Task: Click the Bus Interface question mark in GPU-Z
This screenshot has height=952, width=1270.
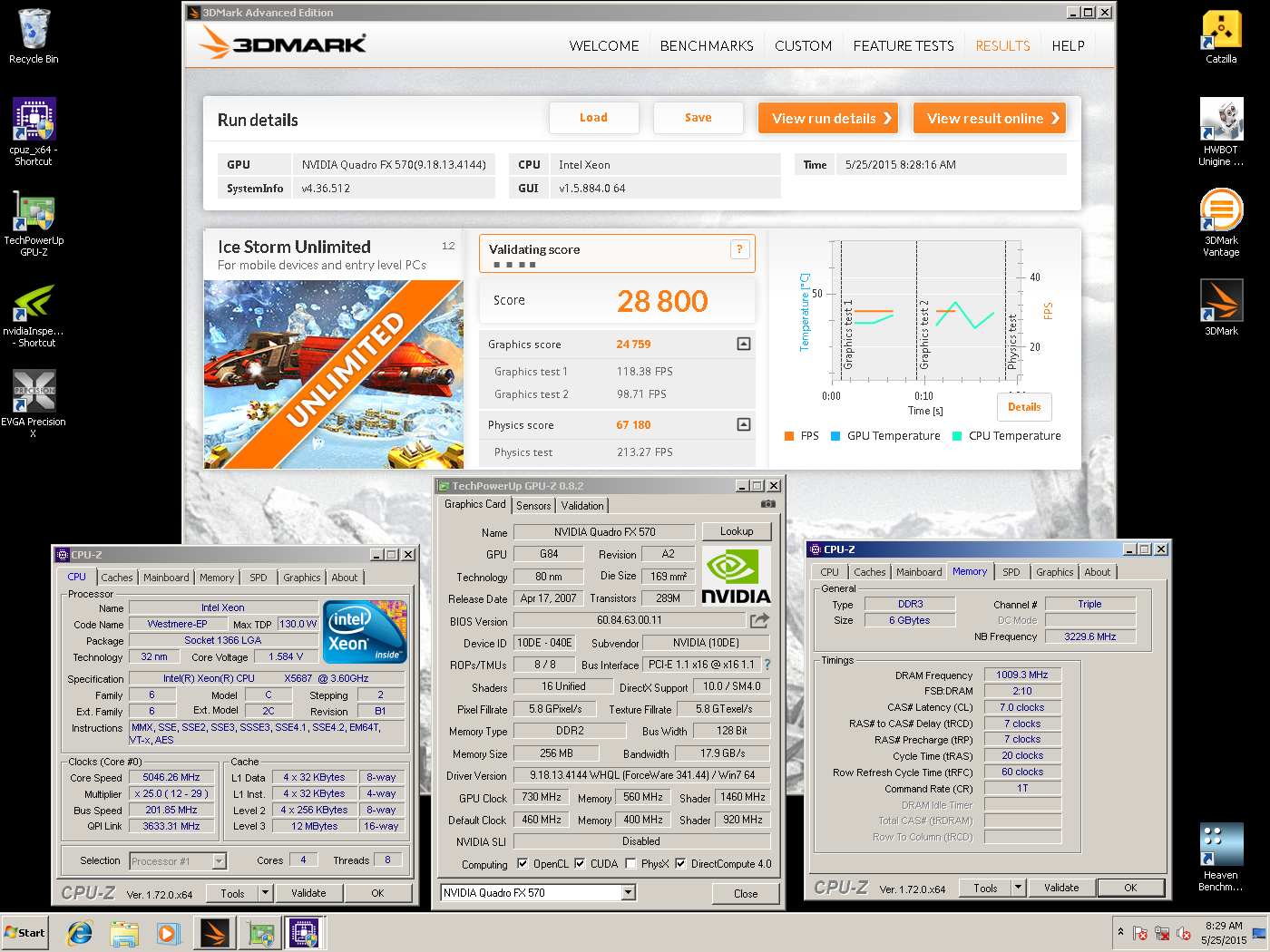Action: pos(767,665)
